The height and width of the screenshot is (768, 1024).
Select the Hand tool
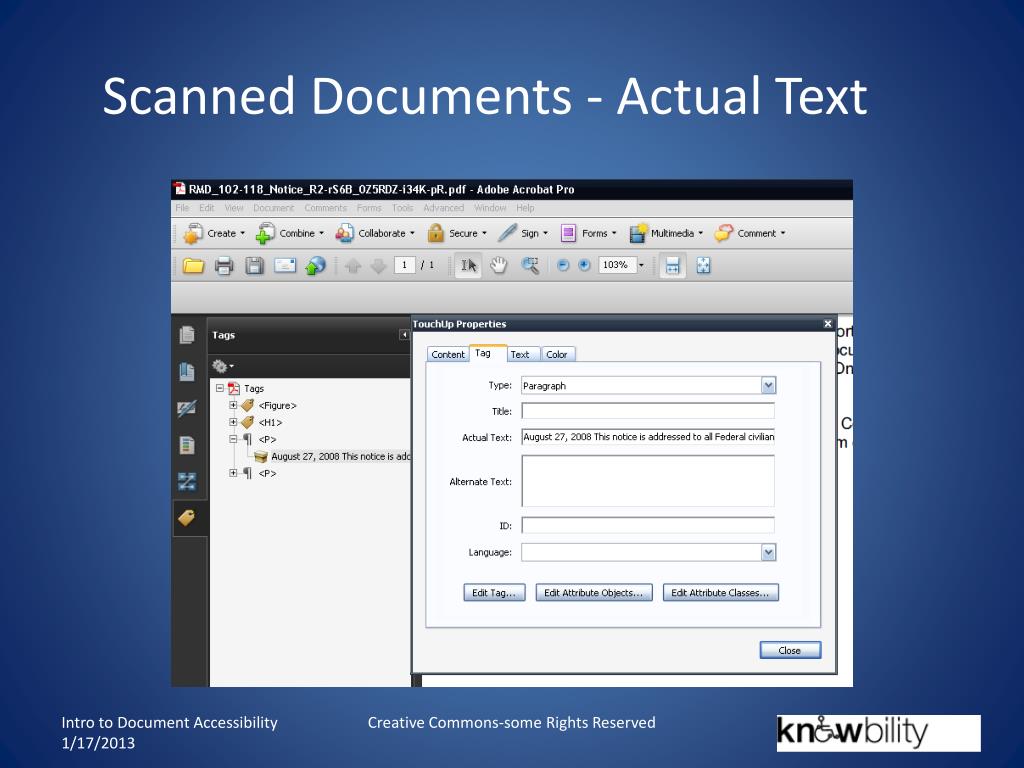click(x=499, y=265)
